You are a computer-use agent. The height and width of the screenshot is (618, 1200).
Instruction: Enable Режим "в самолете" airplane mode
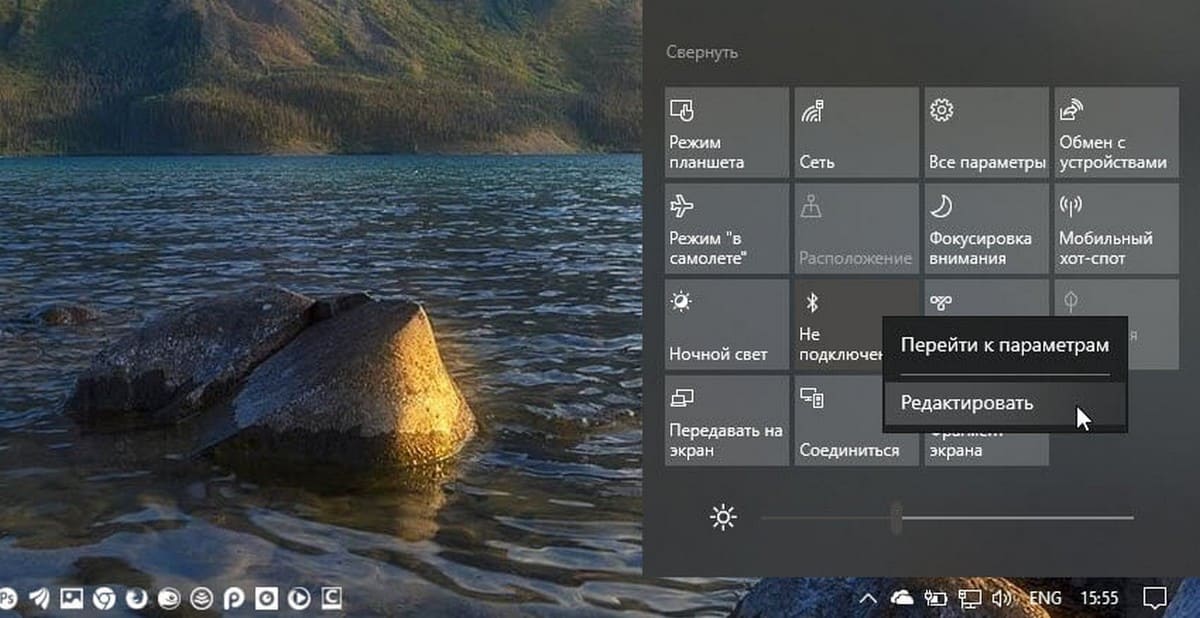coord(726,229)
